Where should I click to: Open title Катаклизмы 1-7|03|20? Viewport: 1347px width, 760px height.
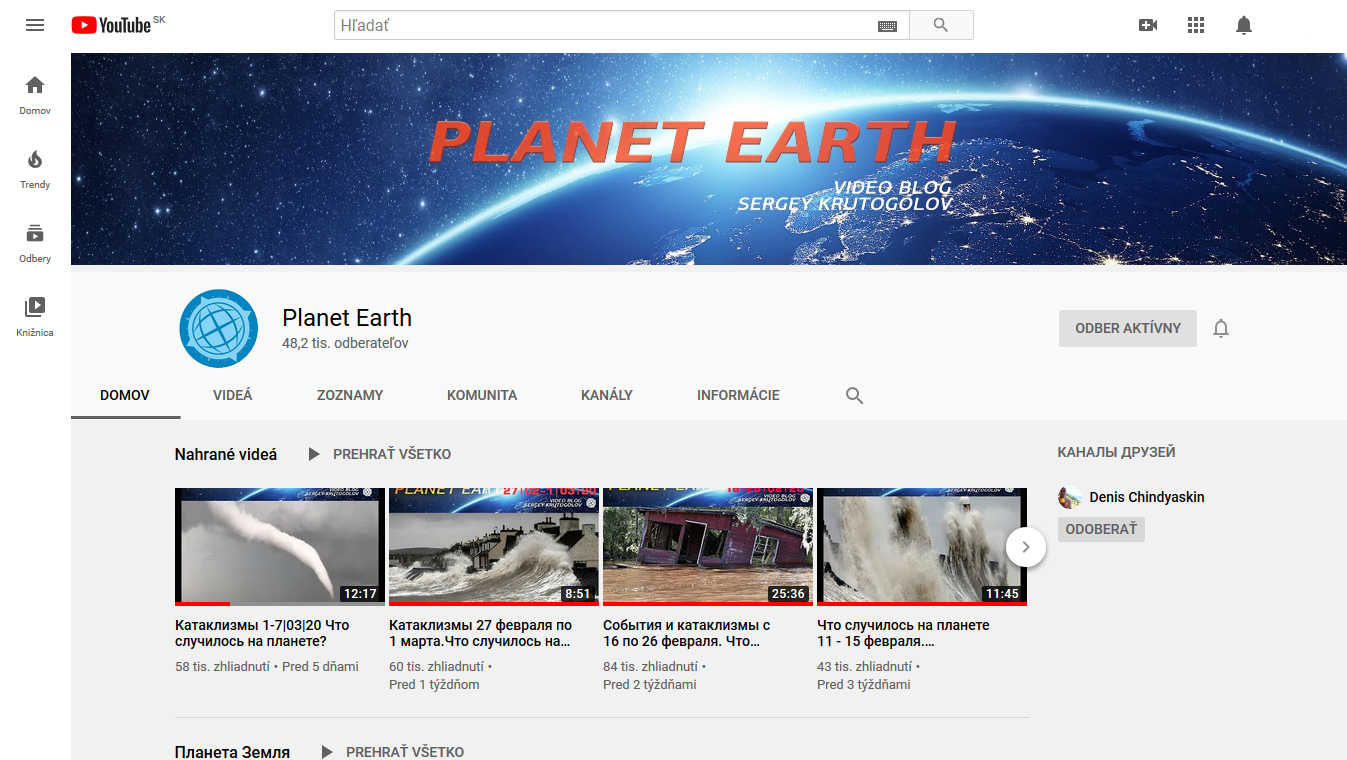(x=262, y=633)
